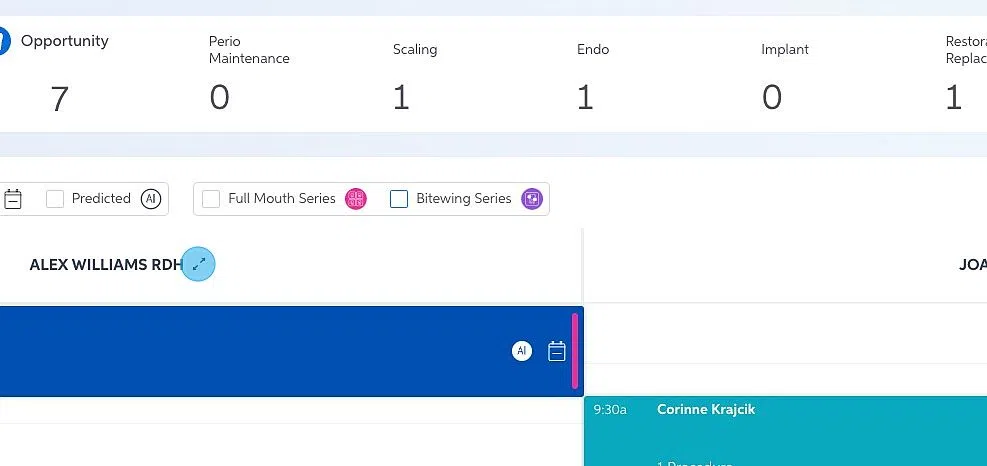The width and height of the screenshot is (987, 466).
Task: Select the Endo metric count
Action: click(x=585, y=98)
